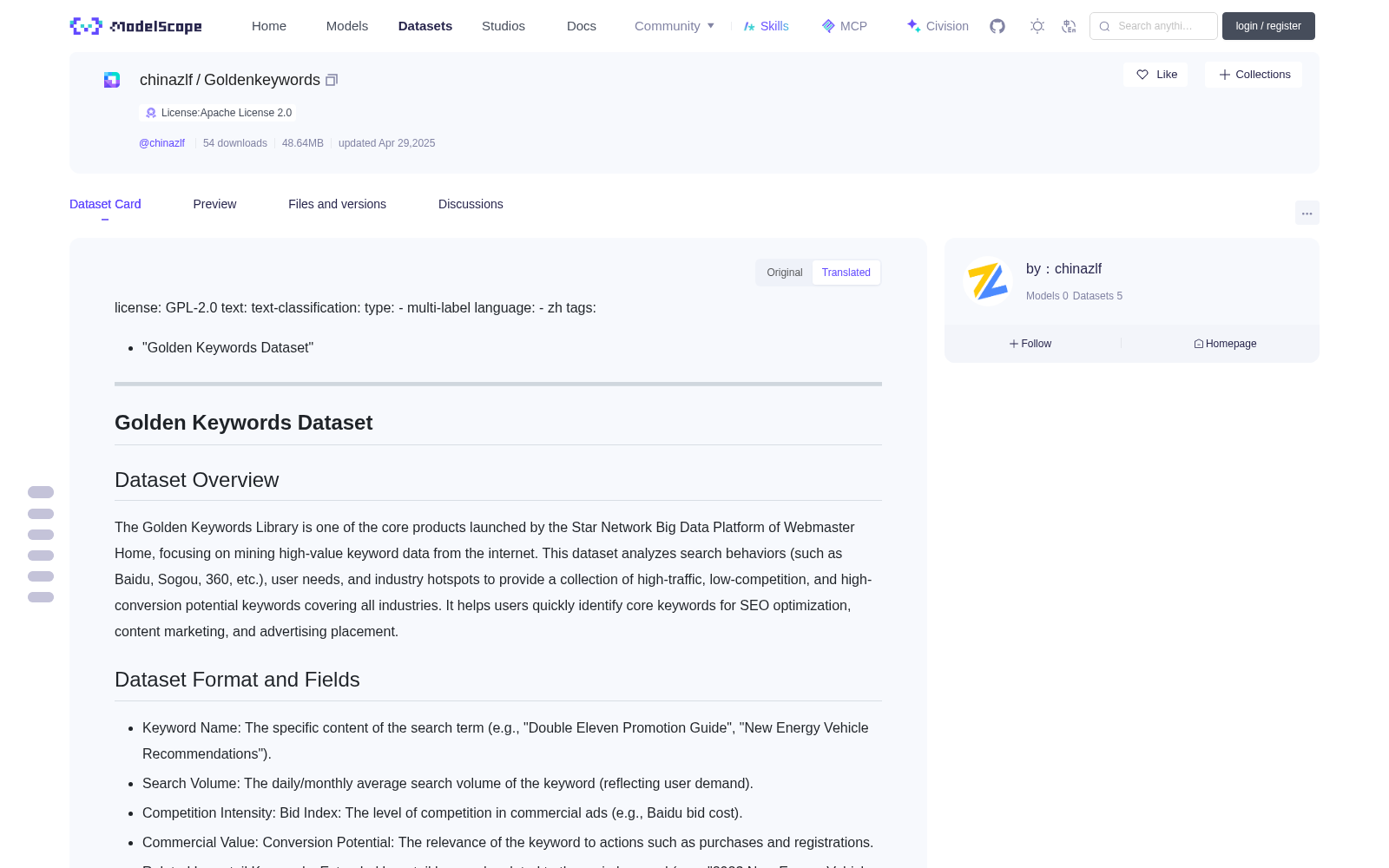Open the author's Homepage
The image size is (1389, 868).
1225,344
